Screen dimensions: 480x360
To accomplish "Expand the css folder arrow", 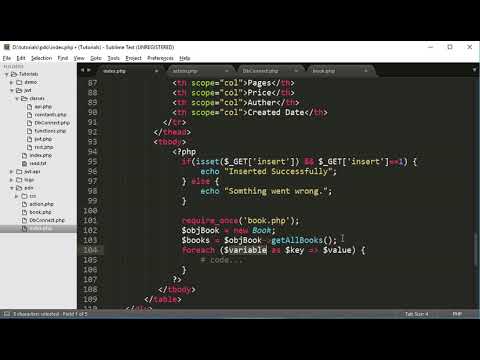I will [17, 196].
